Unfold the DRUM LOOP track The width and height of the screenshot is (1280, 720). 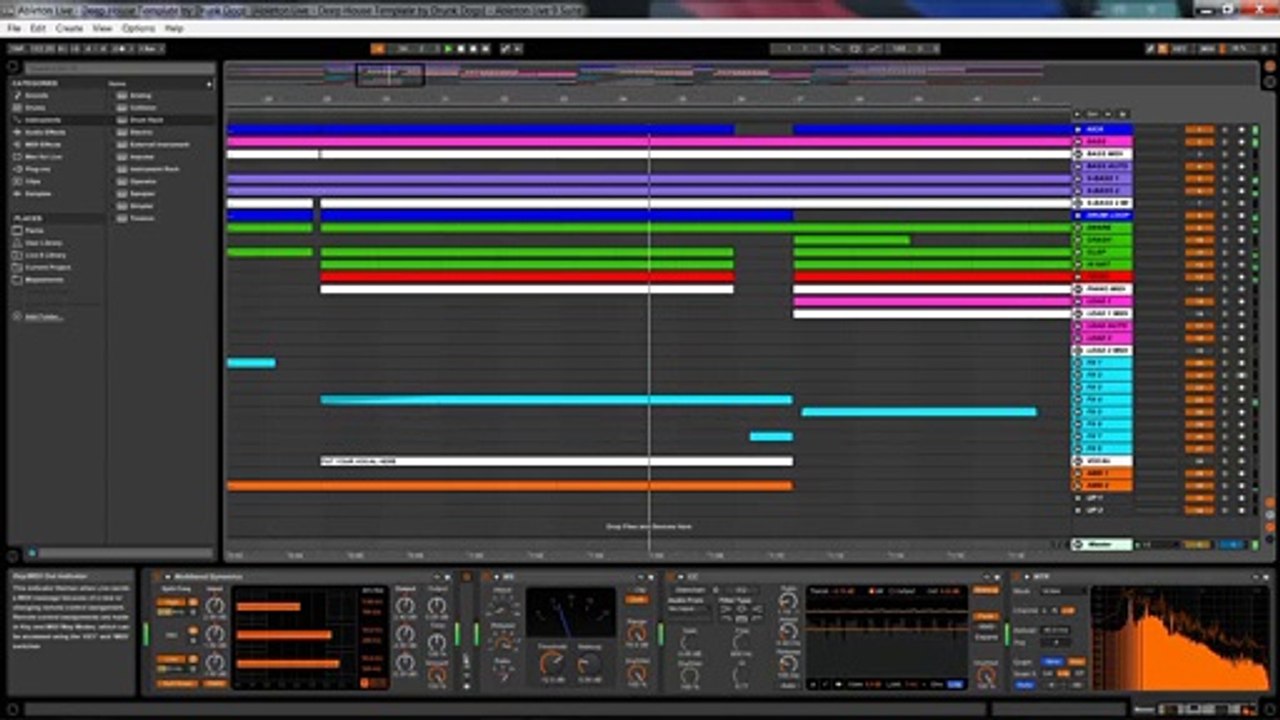click(1078, 216)
